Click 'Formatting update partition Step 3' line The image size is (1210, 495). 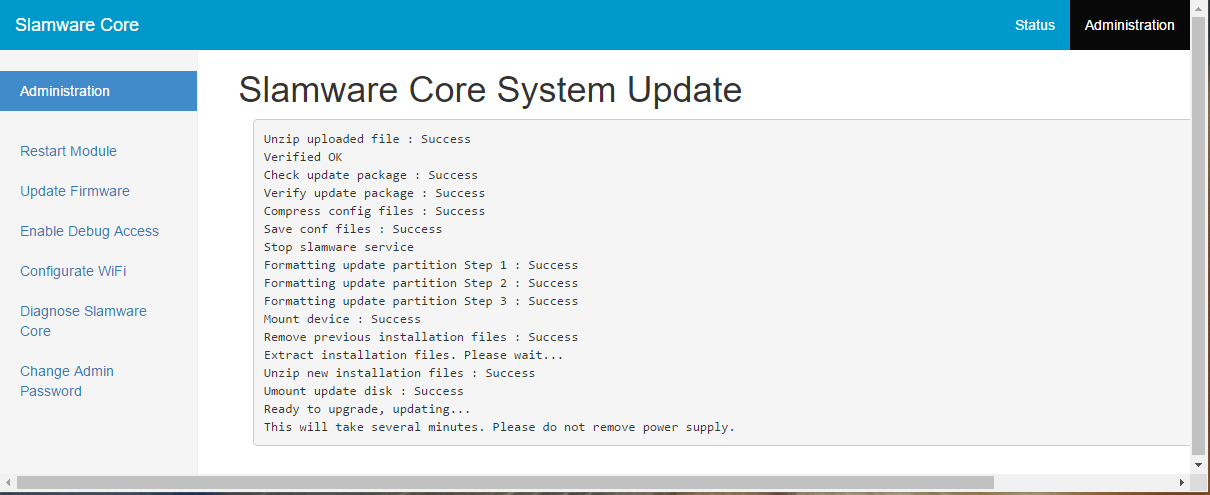coord(421,301)
